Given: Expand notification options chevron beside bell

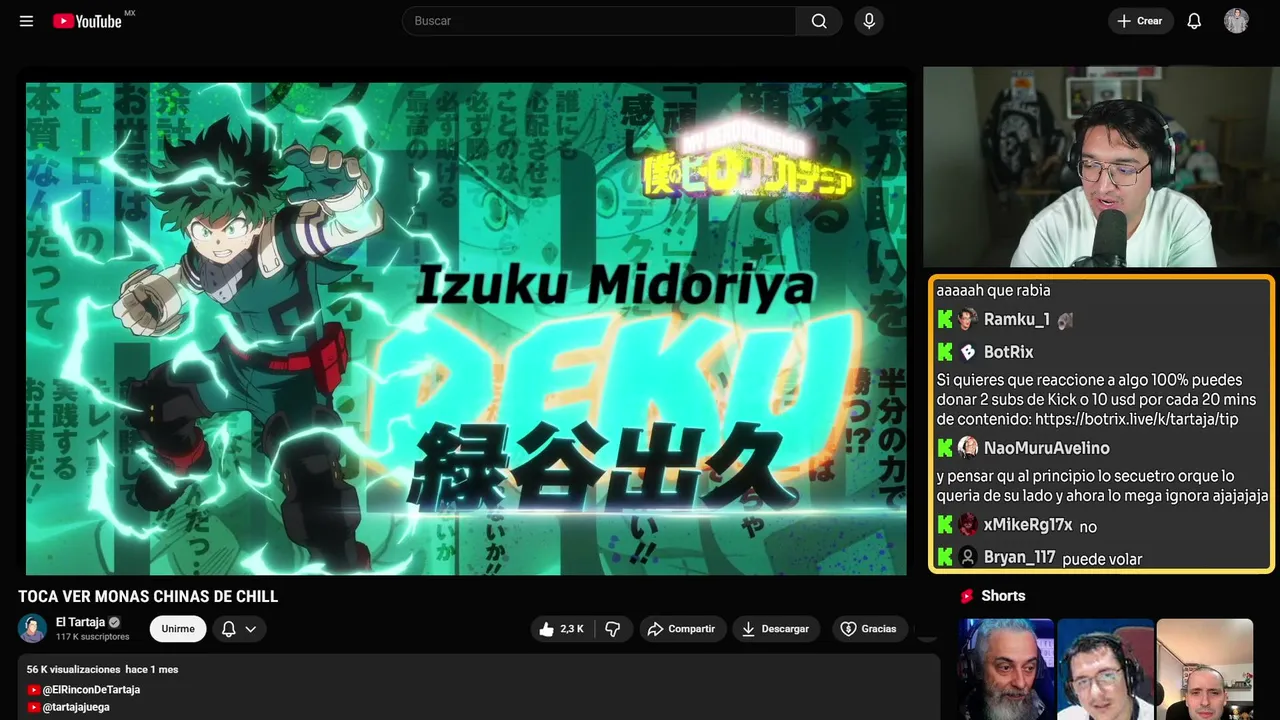Looking at the screenshot, I should [x=251, y=629].
